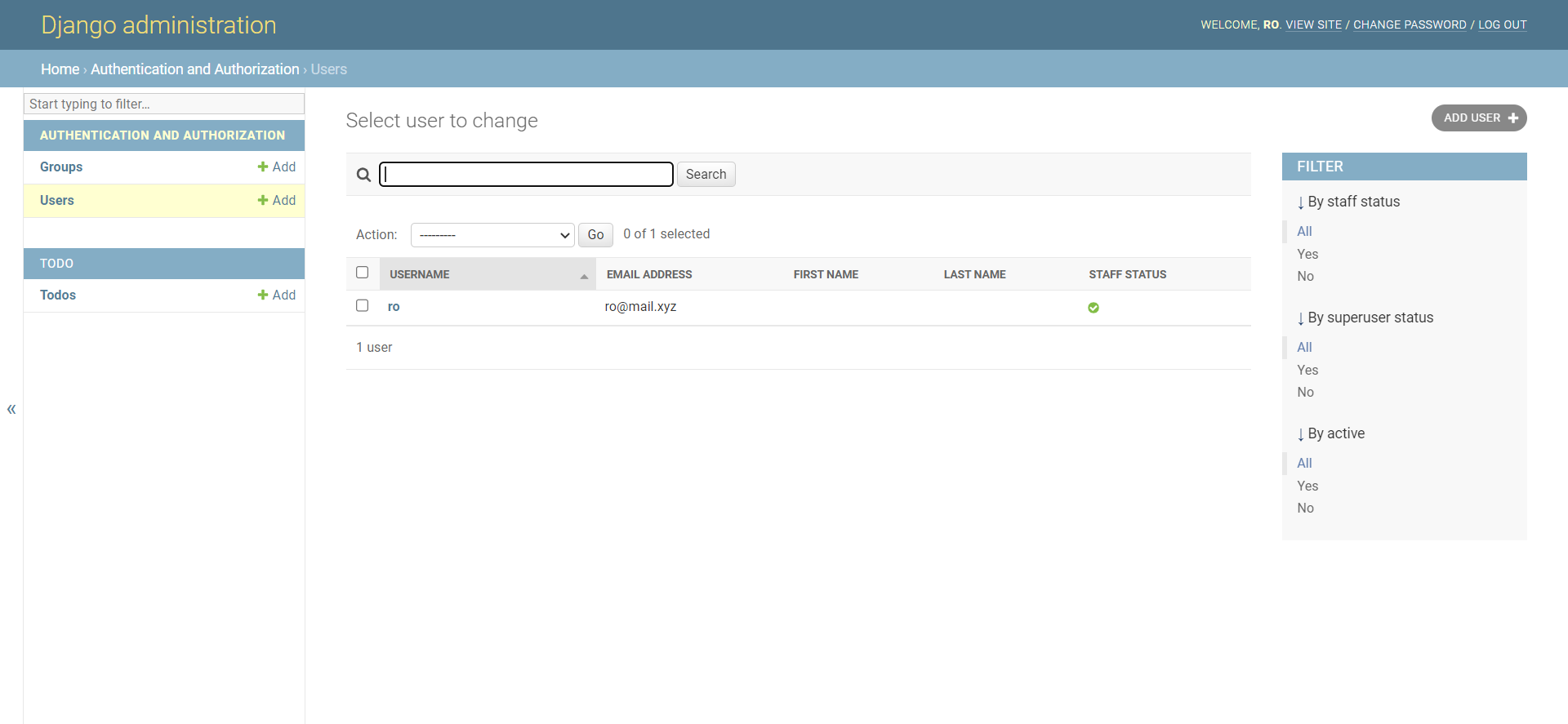Sort the table by EMAIL ADDRESS

coord(649,274)
